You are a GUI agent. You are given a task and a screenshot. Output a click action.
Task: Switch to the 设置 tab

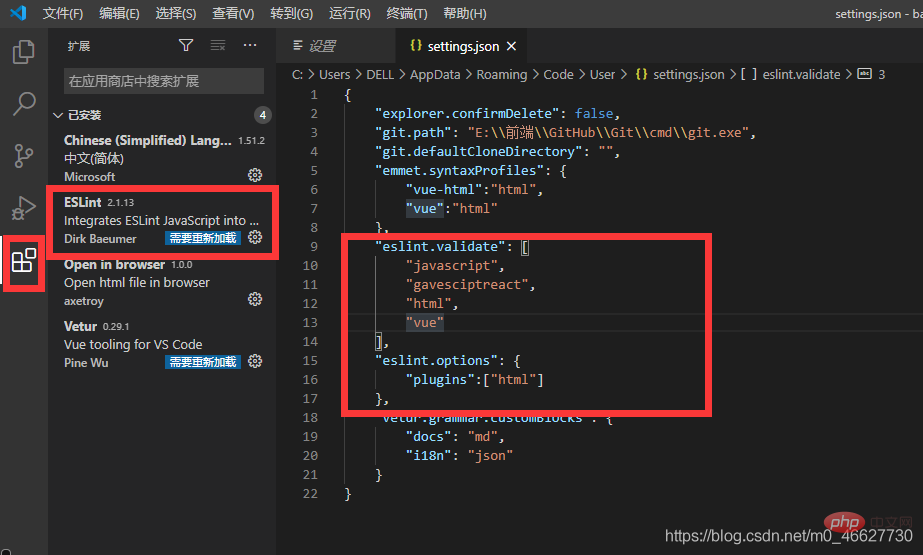point(336,46)
